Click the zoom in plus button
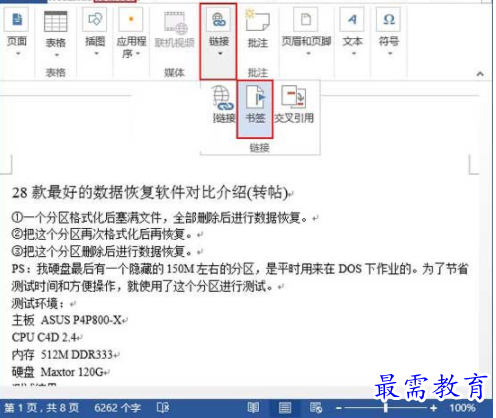496x418 pixels. pyautogui.click(x=433, y=408)
